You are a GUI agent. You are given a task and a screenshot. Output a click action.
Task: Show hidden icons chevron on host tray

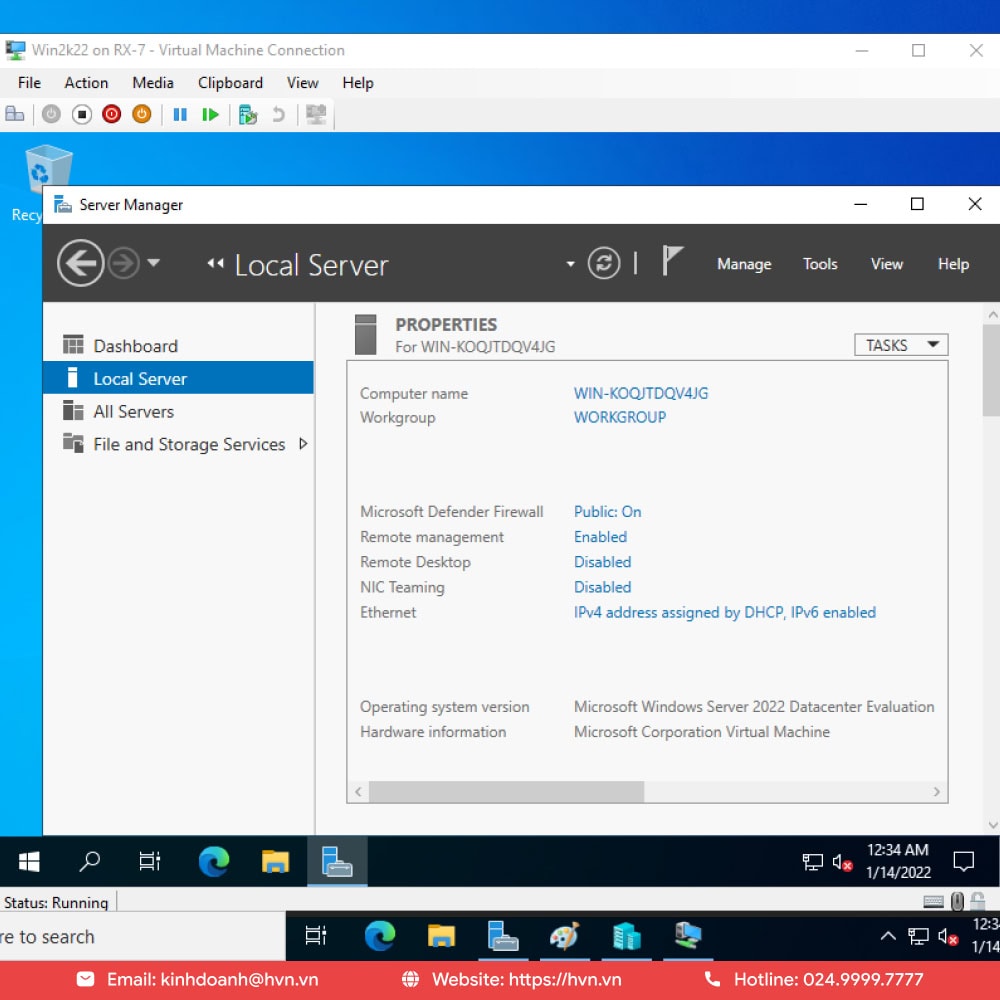point(888,936)
